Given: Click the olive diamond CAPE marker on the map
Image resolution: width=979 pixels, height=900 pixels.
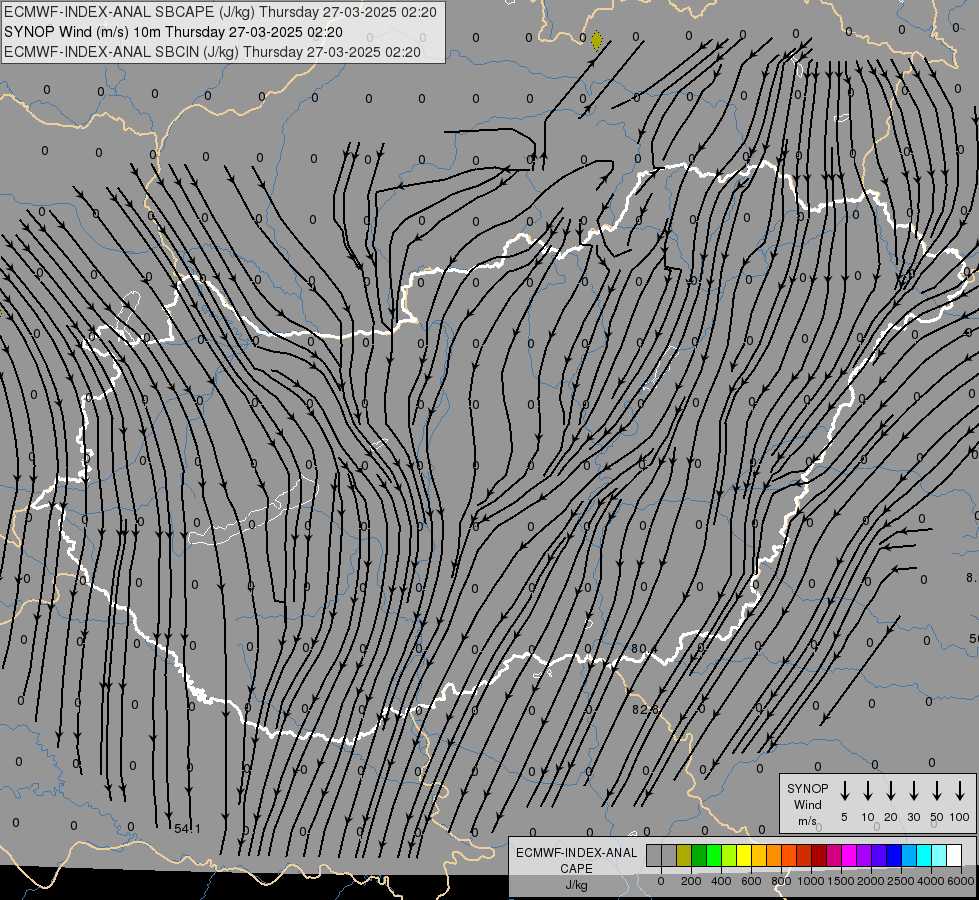Looking at the screenshot, I should pos(596,41).
